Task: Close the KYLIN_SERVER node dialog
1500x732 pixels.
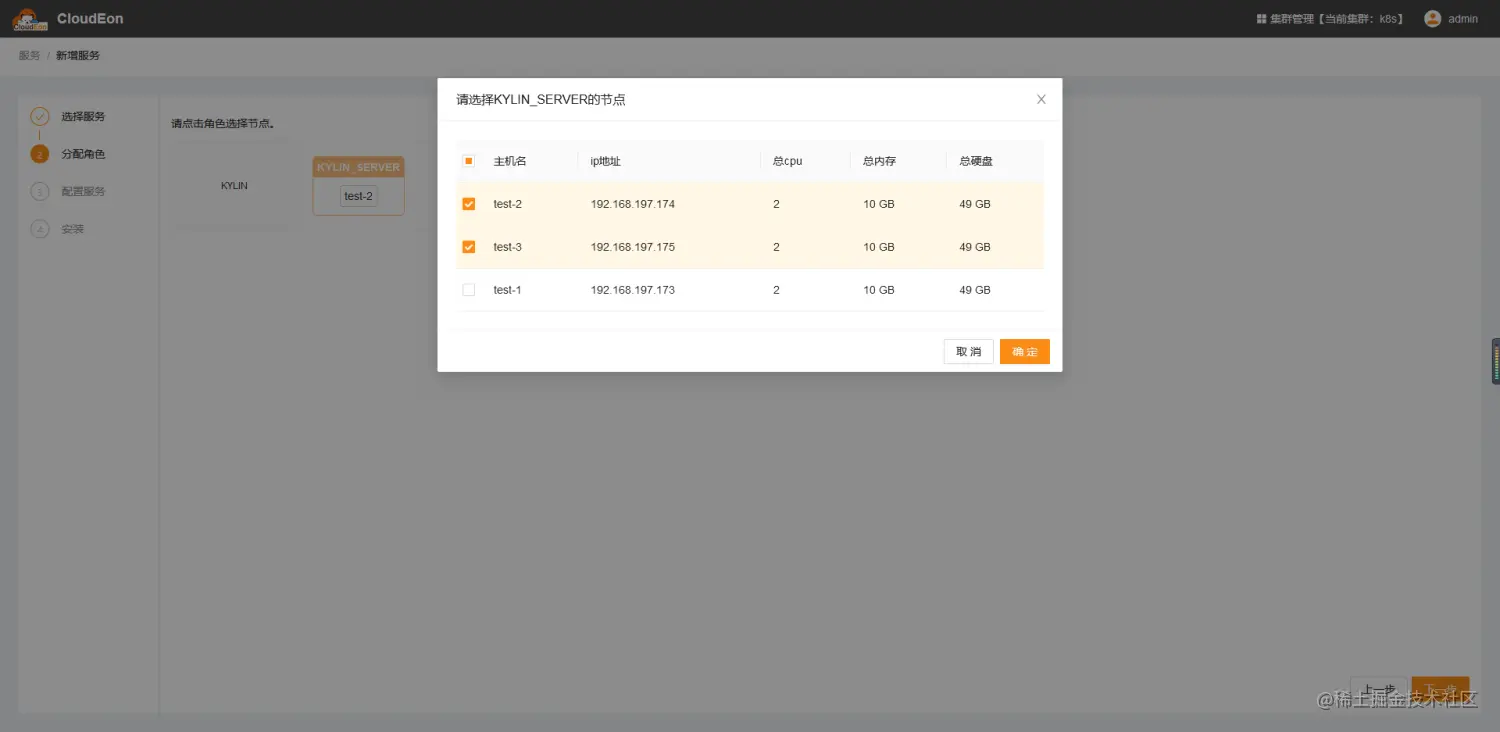Action: coord(1041,99)
